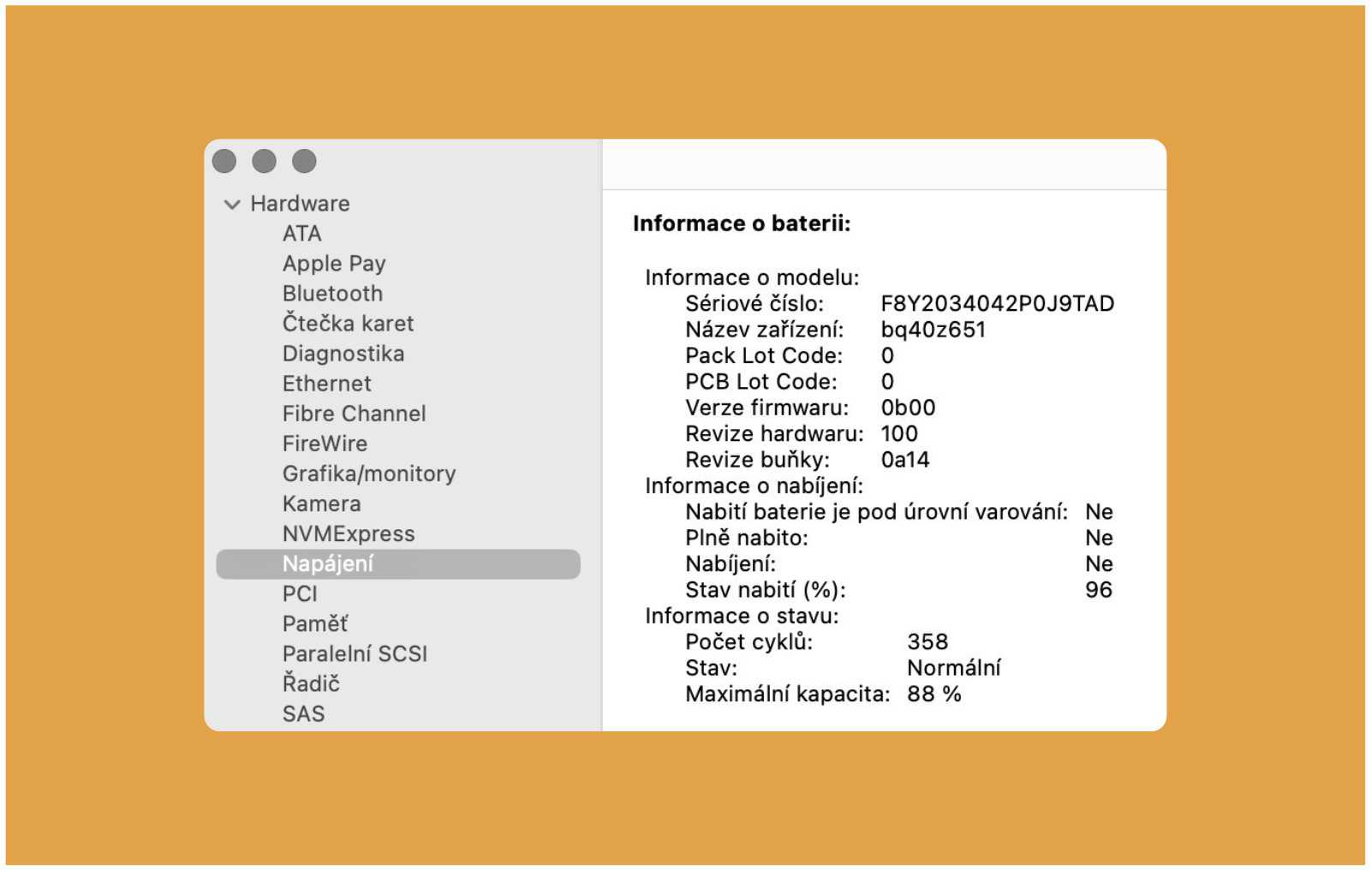
Task: Click the window minimize button
Action: tap(265, 161)
